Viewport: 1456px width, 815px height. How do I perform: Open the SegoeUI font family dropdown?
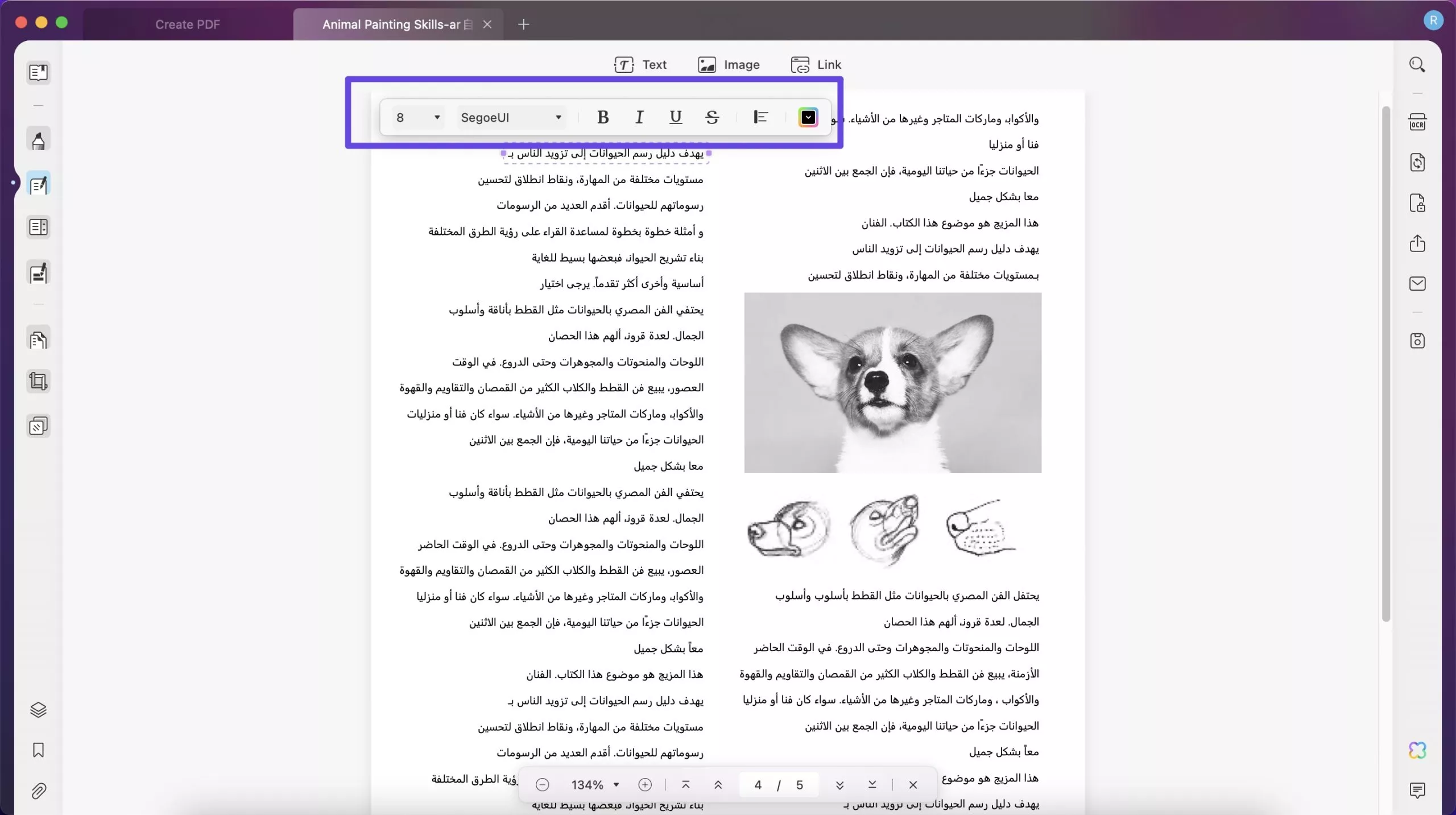point(510,117)
